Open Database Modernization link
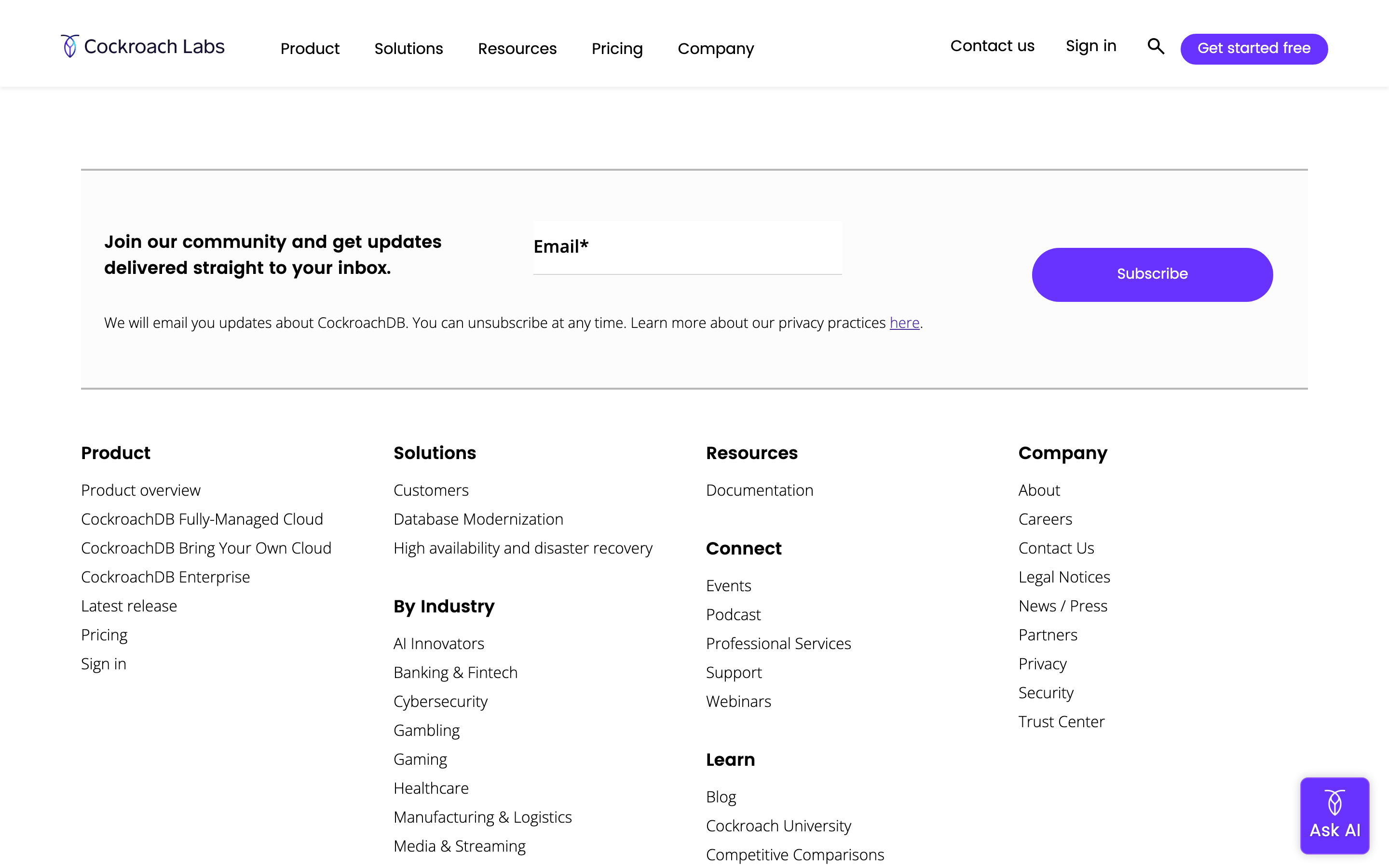 pos(478,519)
